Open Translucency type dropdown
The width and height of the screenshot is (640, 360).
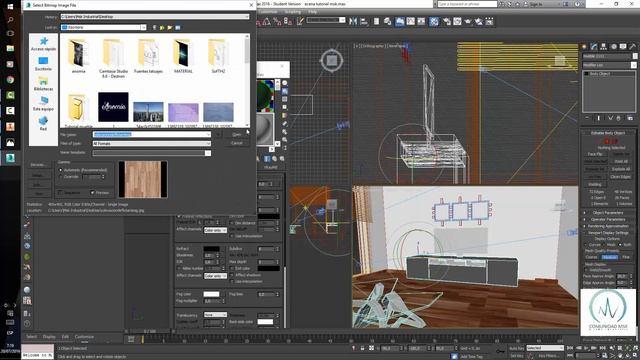pyautogui.click(x=215, y=315)
